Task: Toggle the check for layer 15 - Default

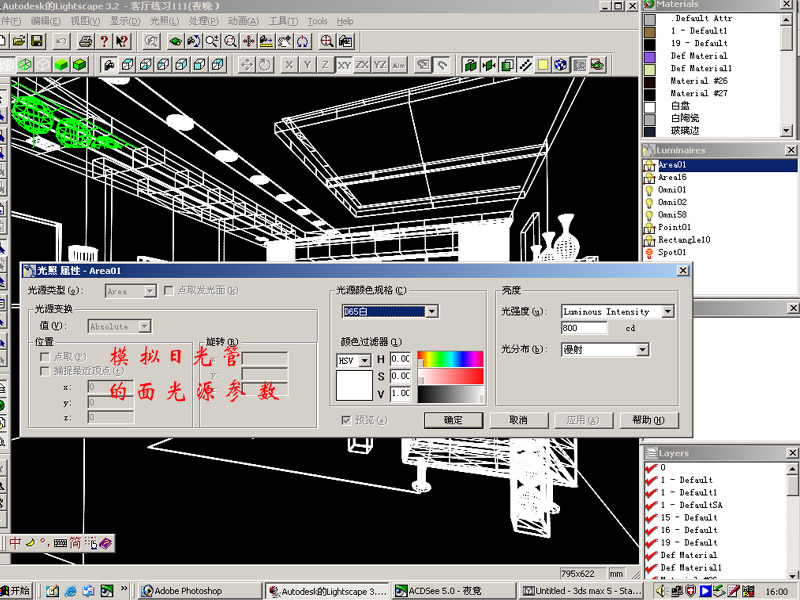Action: pyautogui.click(x=651, y=517)
